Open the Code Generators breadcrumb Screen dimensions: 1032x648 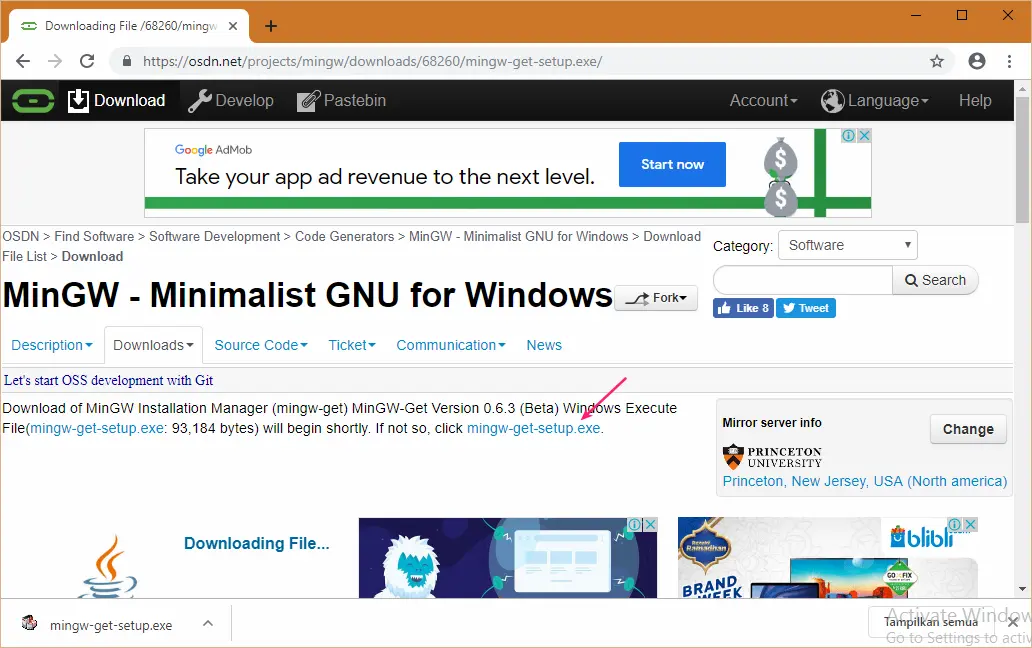pos(344,236)
